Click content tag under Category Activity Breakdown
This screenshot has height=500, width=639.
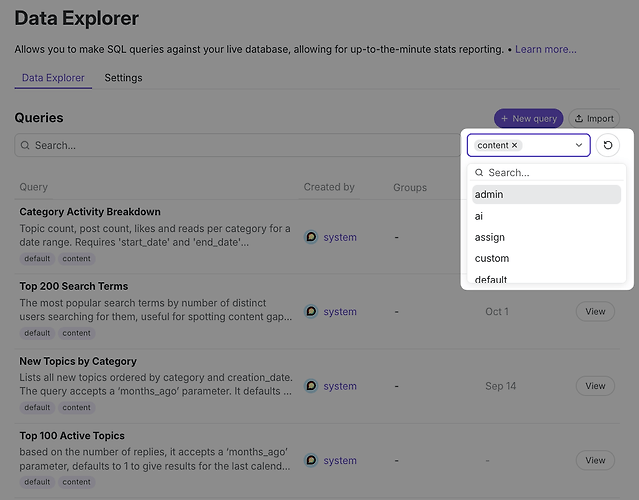tap(77, 259)
